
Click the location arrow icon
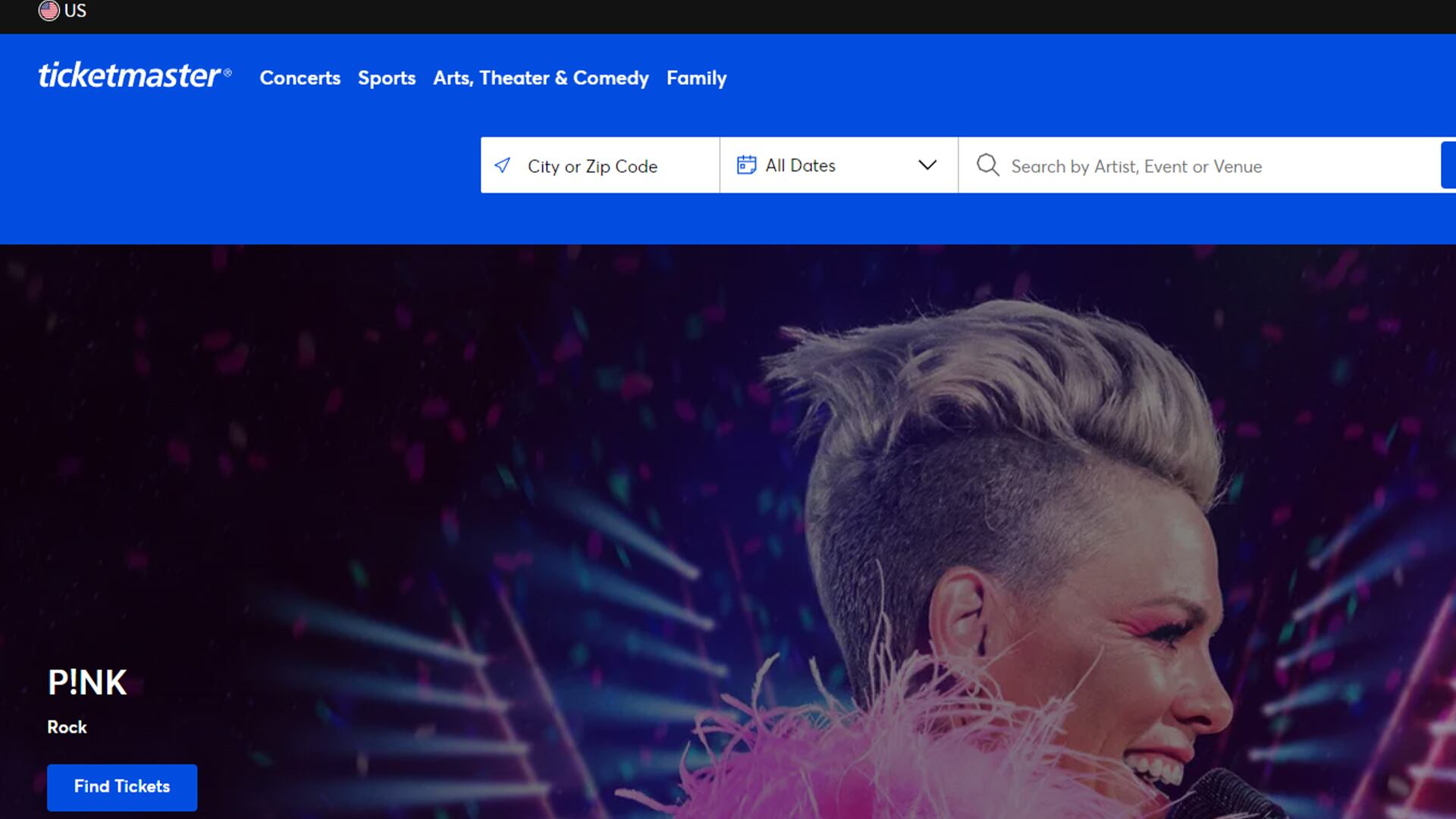[502, 165]
